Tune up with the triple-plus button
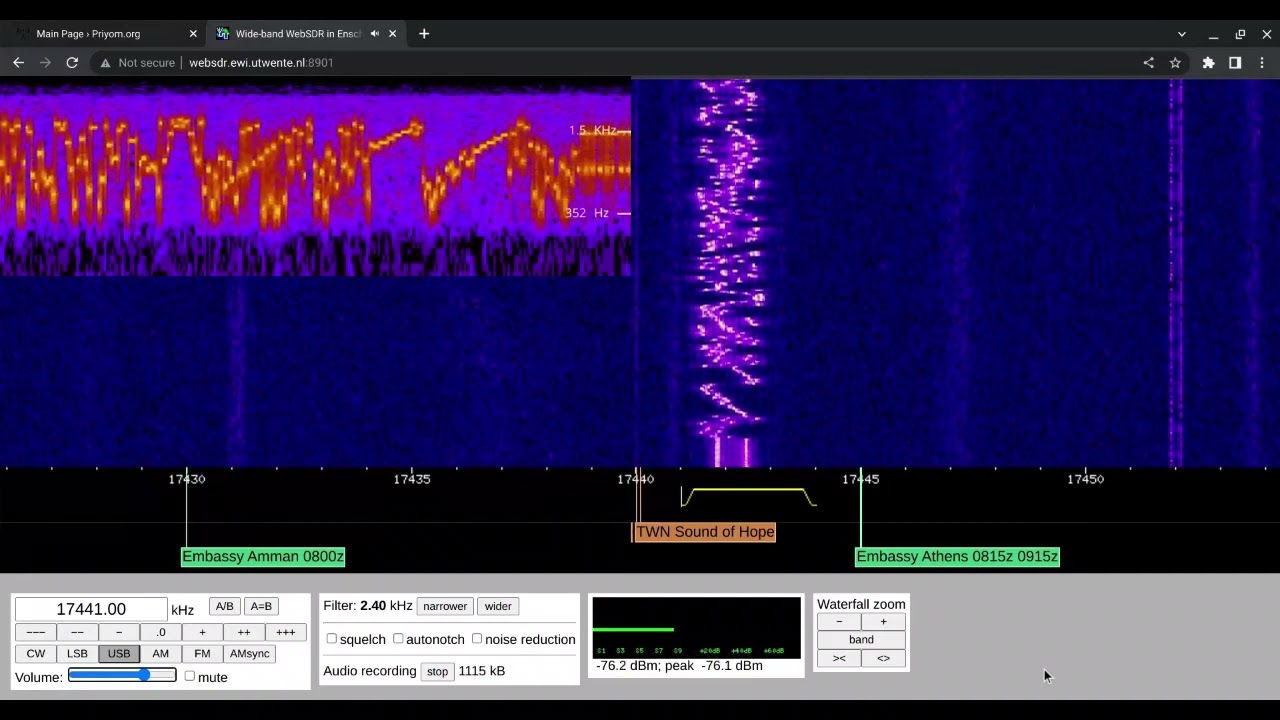1280x720 pixels. (x=285, y=632)
